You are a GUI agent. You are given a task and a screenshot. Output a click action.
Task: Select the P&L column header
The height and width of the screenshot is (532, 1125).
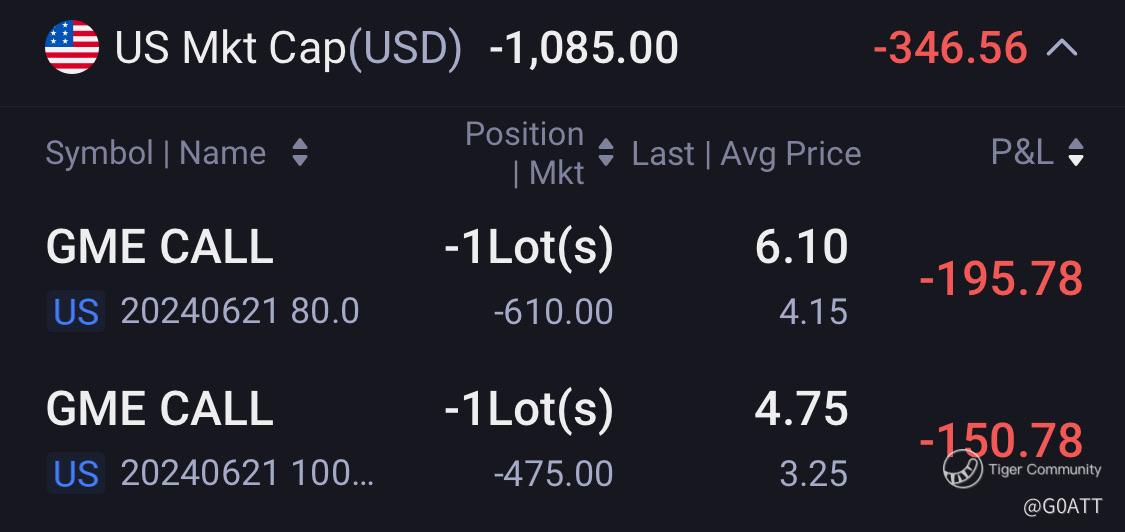tap(1022, 152)
